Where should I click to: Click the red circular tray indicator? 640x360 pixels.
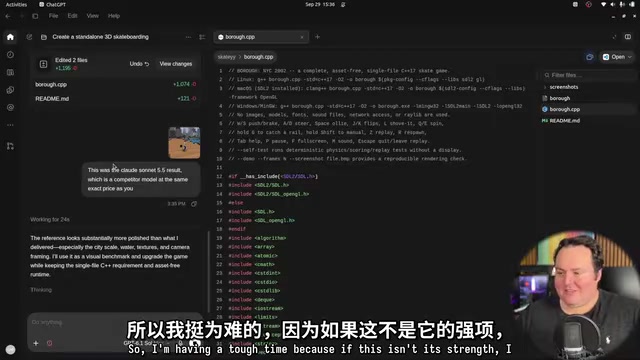589,4
